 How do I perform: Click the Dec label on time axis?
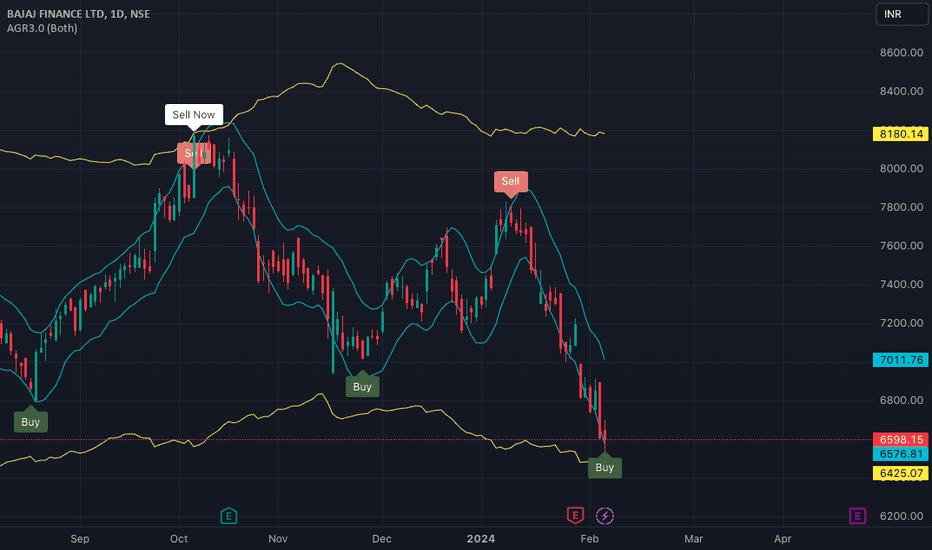[382, 539]
